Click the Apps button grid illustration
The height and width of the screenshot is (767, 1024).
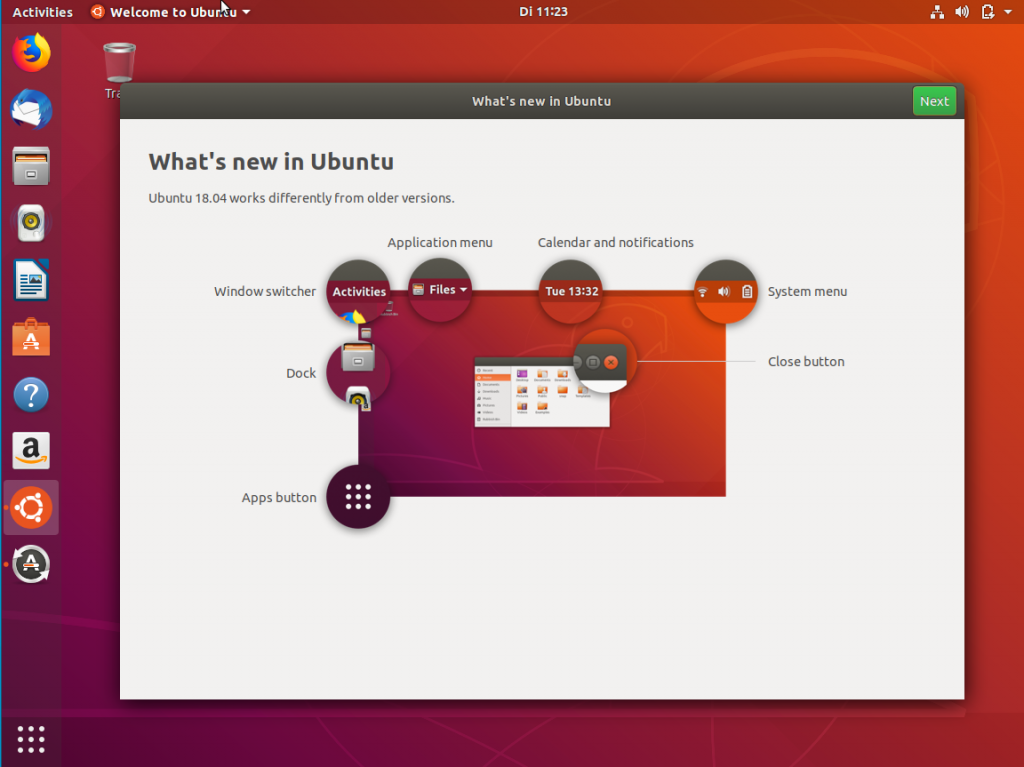coord(359,497)
